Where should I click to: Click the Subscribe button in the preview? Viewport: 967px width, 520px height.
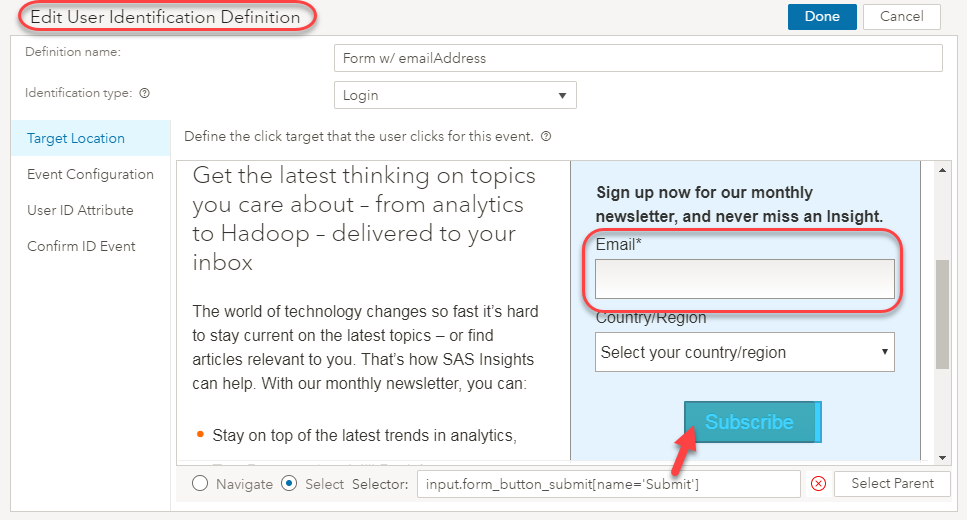point(752,422)
